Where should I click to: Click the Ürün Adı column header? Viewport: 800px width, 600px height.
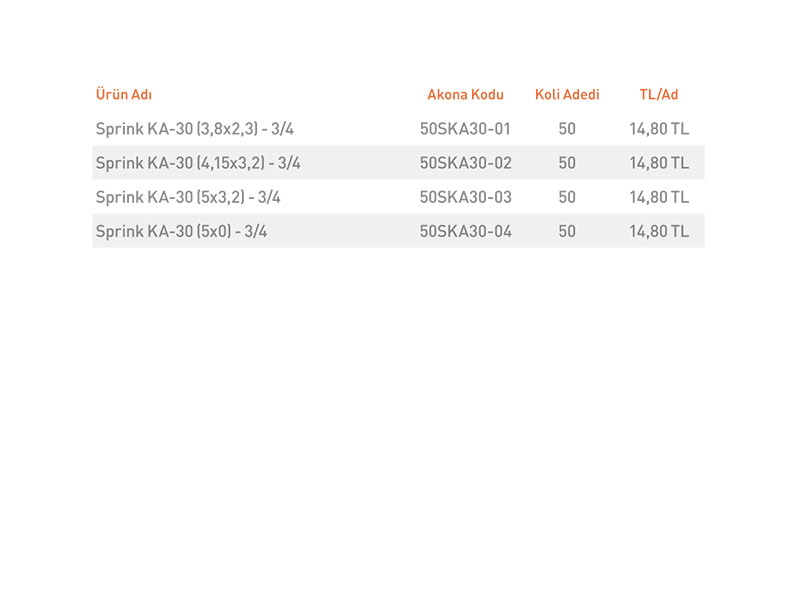click(124, 94)
